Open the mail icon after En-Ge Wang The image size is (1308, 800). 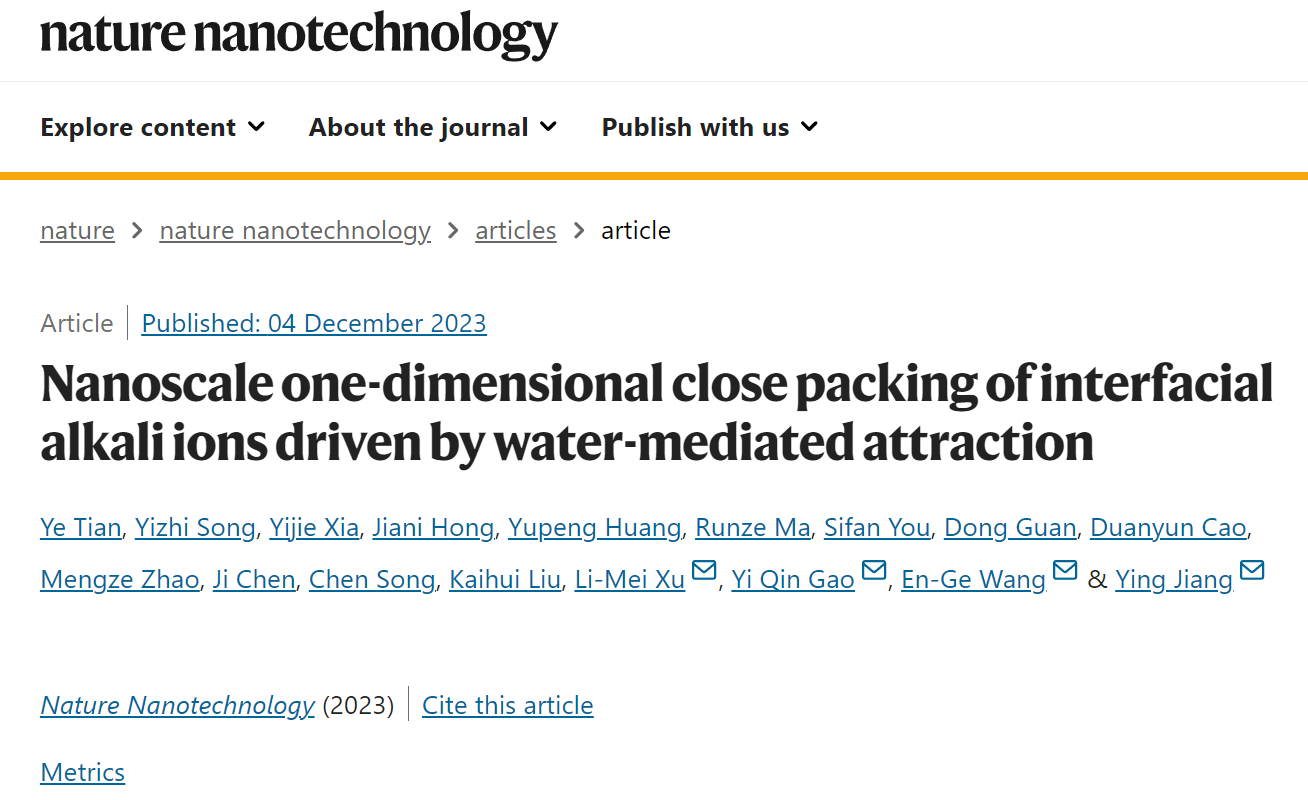pos(1065,571)
